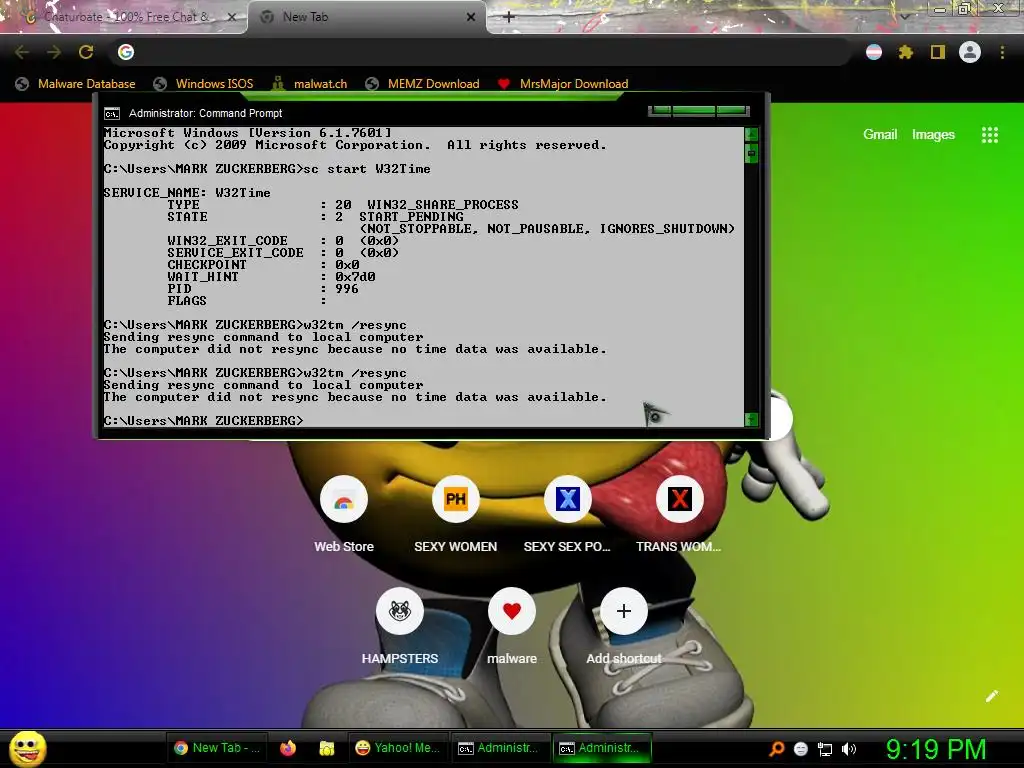Open the volume speaker tray icon
Viewport: 1024px width, 768px height.
pyautogui.click(x=849, y=749)
